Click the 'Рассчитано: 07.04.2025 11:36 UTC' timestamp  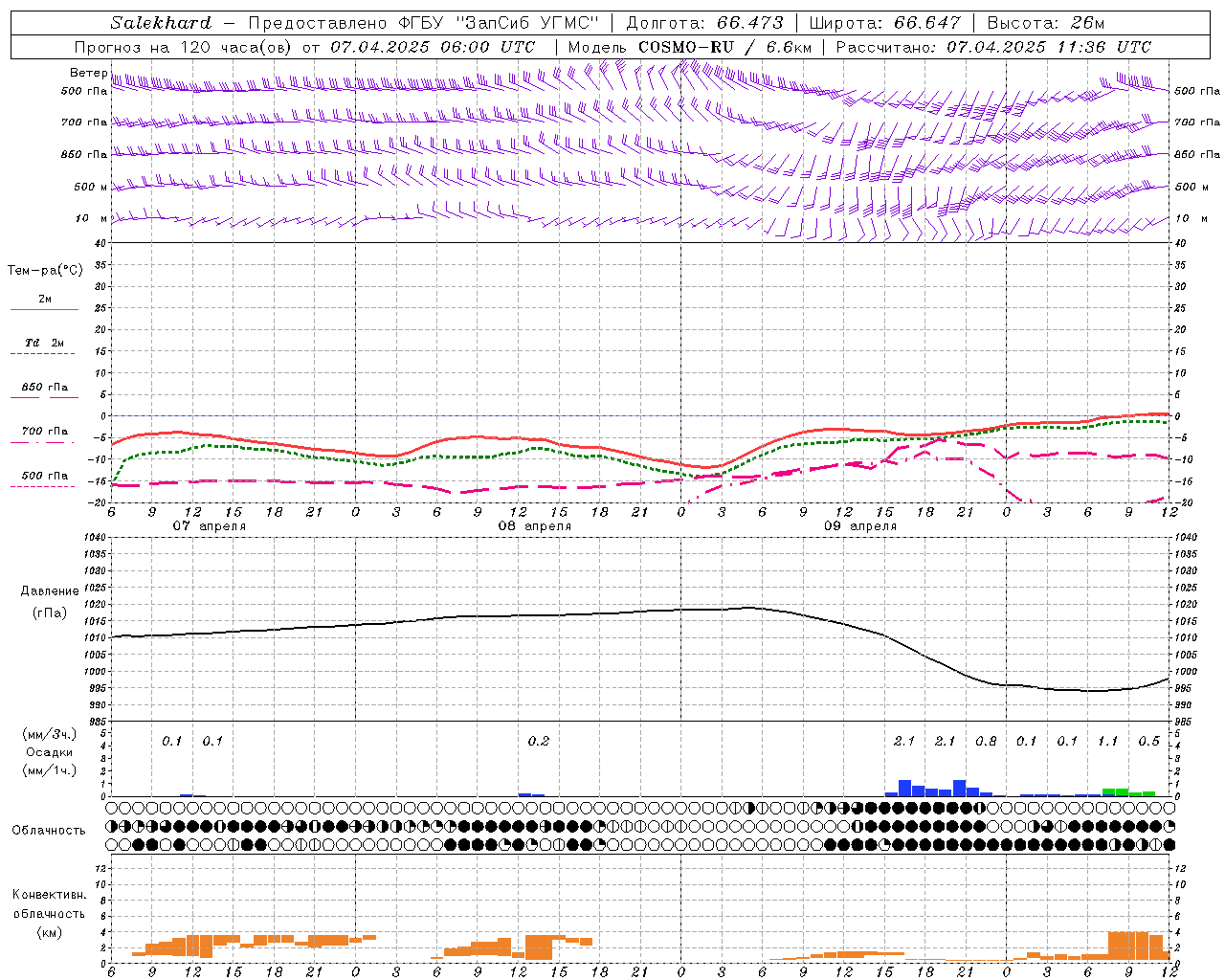click(x=993, y=47)
